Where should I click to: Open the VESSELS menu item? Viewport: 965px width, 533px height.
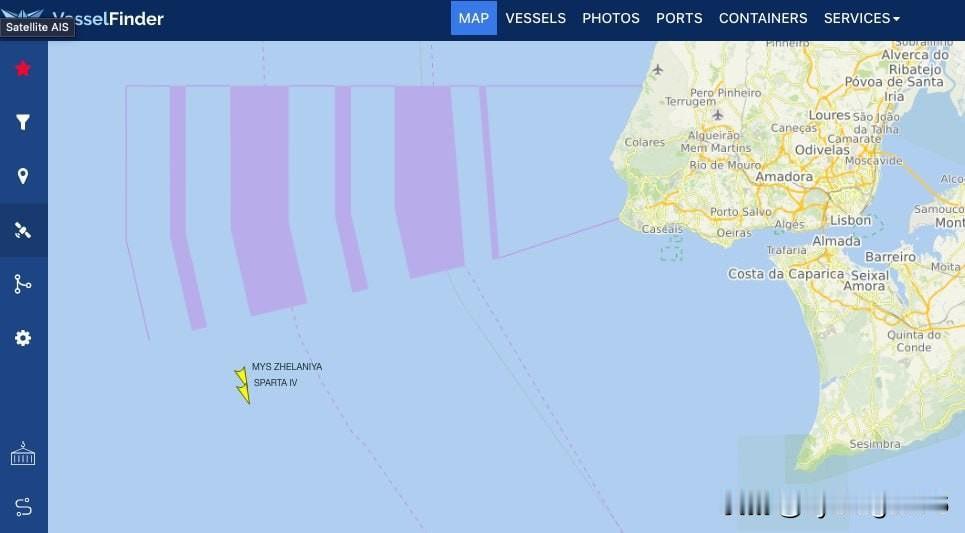point(535,18)
